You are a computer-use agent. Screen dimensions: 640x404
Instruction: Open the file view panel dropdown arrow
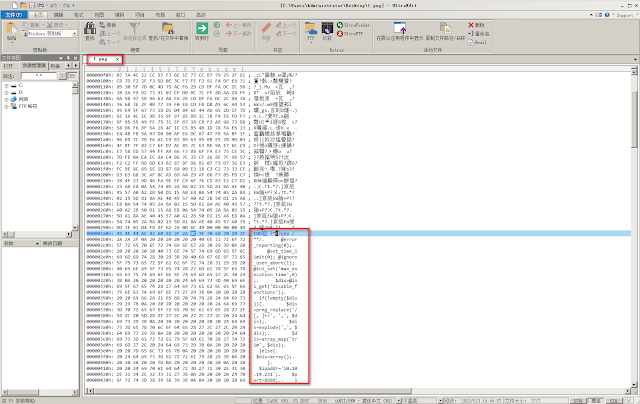61,58
